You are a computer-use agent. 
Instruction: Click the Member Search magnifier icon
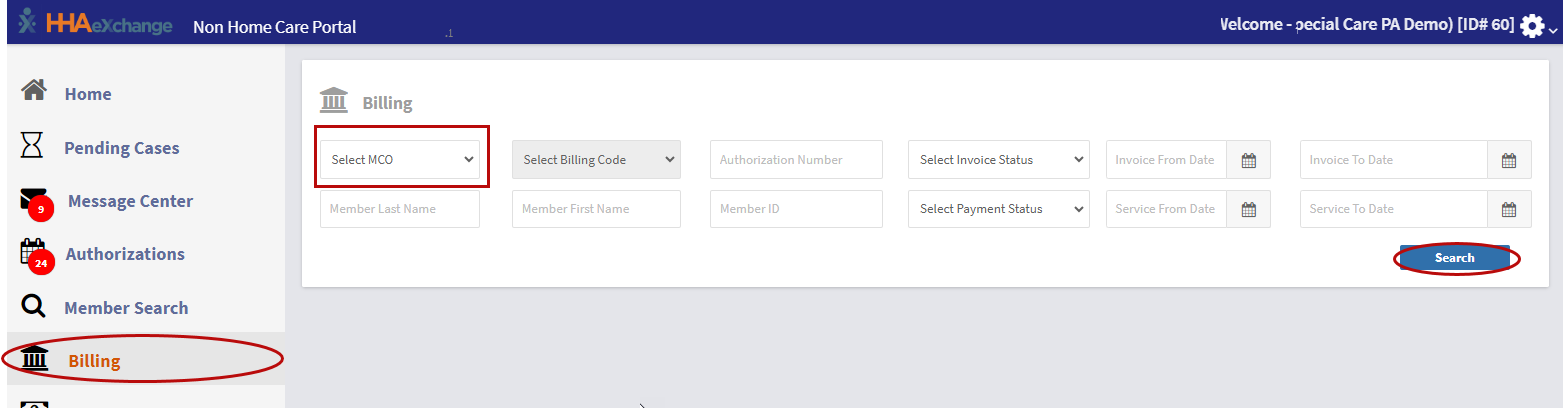33,306
